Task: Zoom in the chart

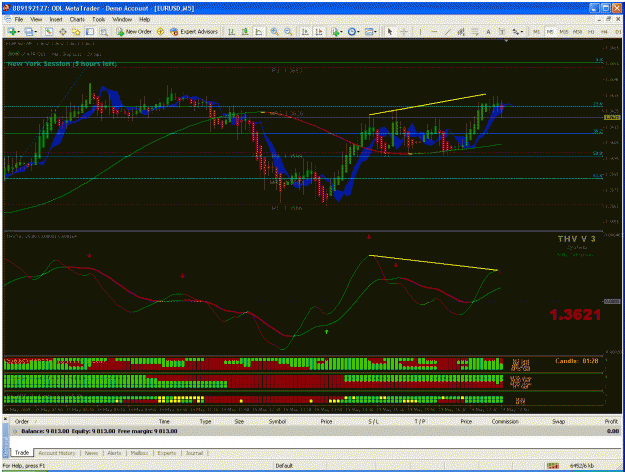Action: [274, 31]
